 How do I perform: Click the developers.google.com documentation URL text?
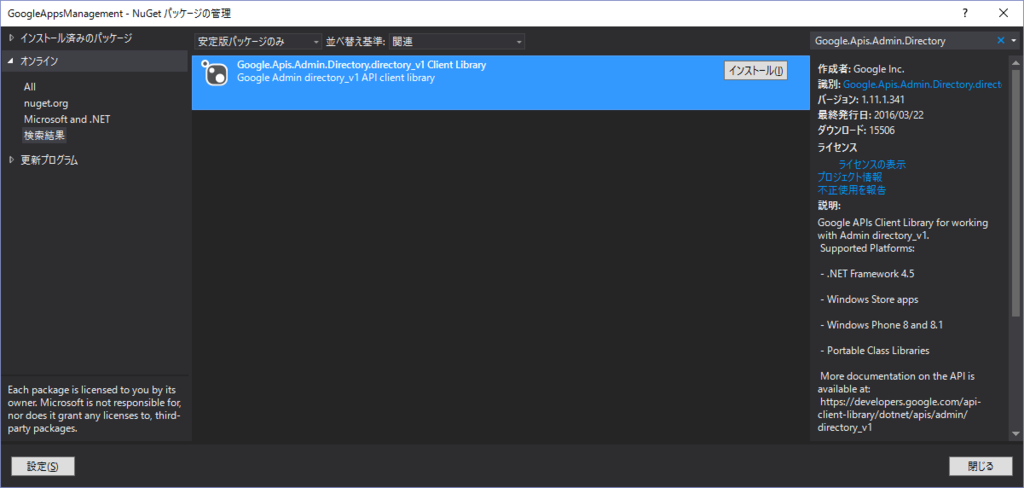click(x=901, y=415)
